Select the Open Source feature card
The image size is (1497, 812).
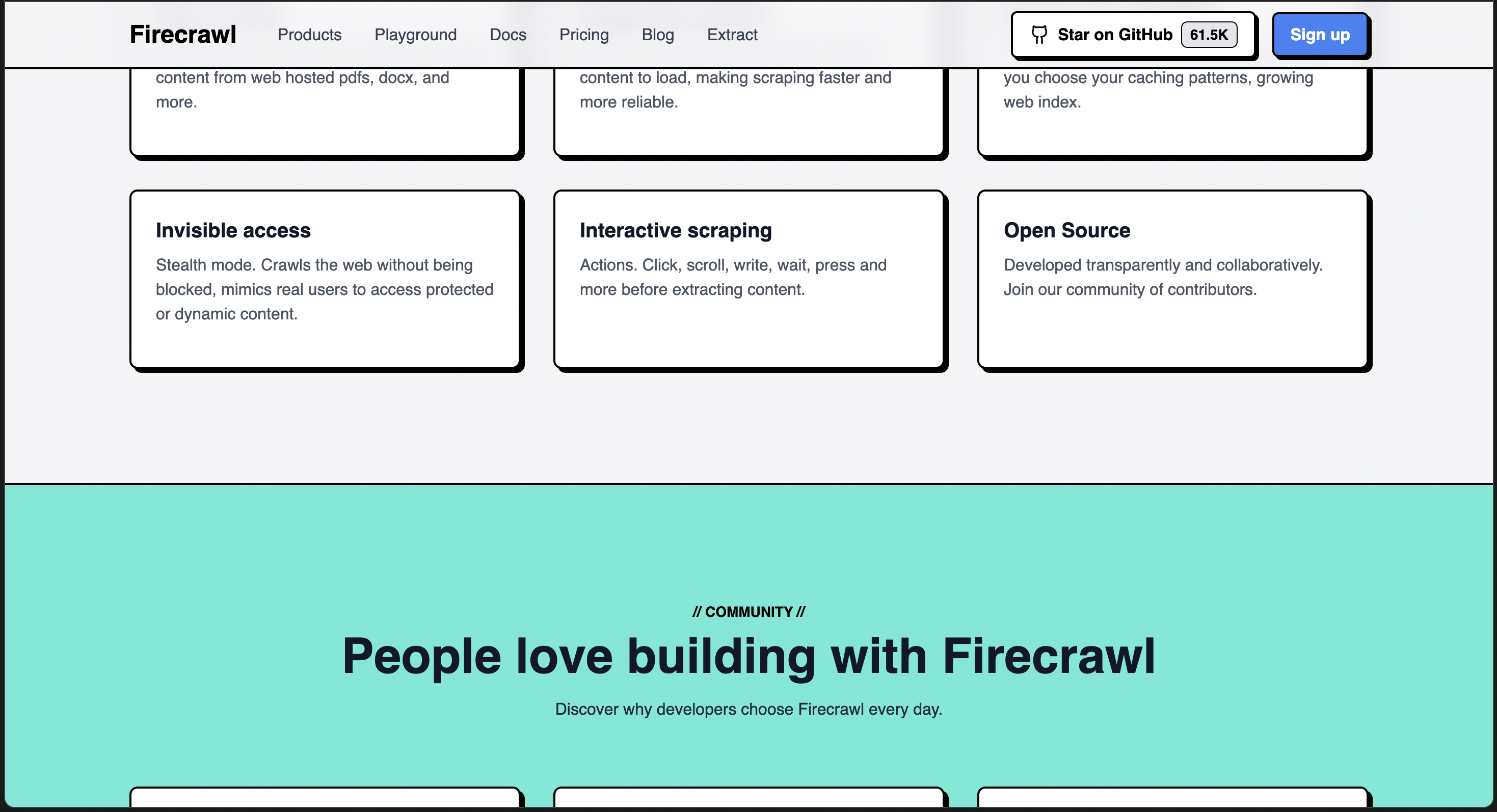[x=1172, y=279]
